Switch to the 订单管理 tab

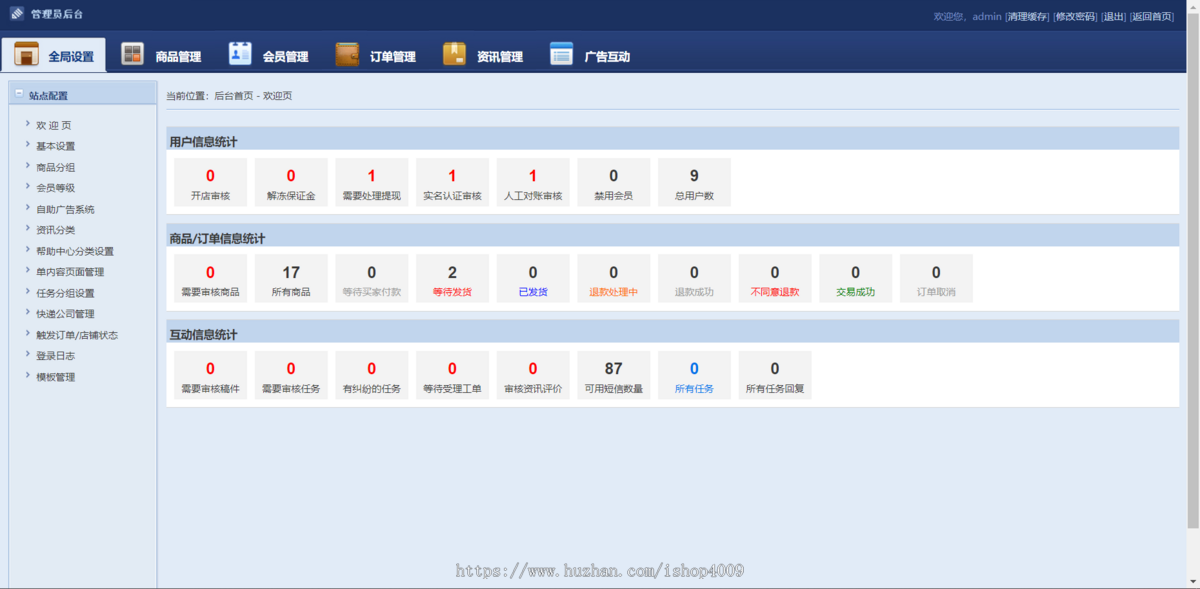click(376, 55)
